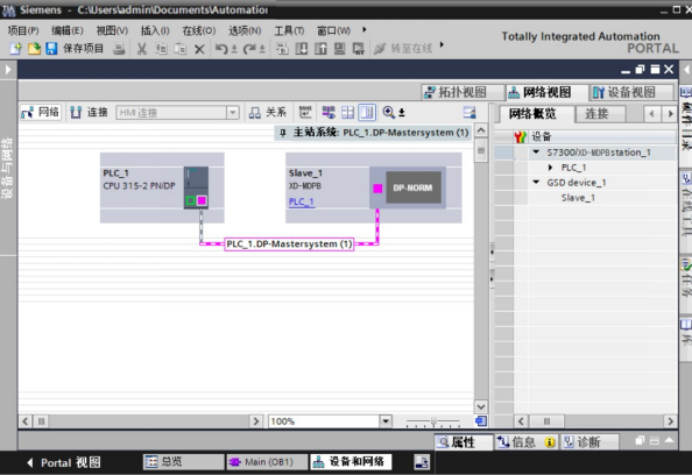The width and height of the screenshot is (692, 476).
Task: Click the download to device icon
Action: [301, 49]
